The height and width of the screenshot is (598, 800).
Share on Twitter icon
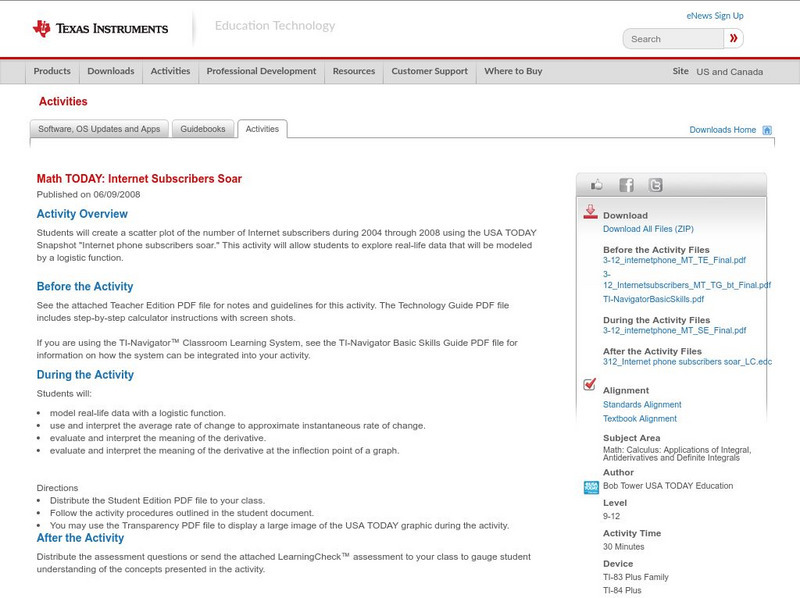point(656,185)
